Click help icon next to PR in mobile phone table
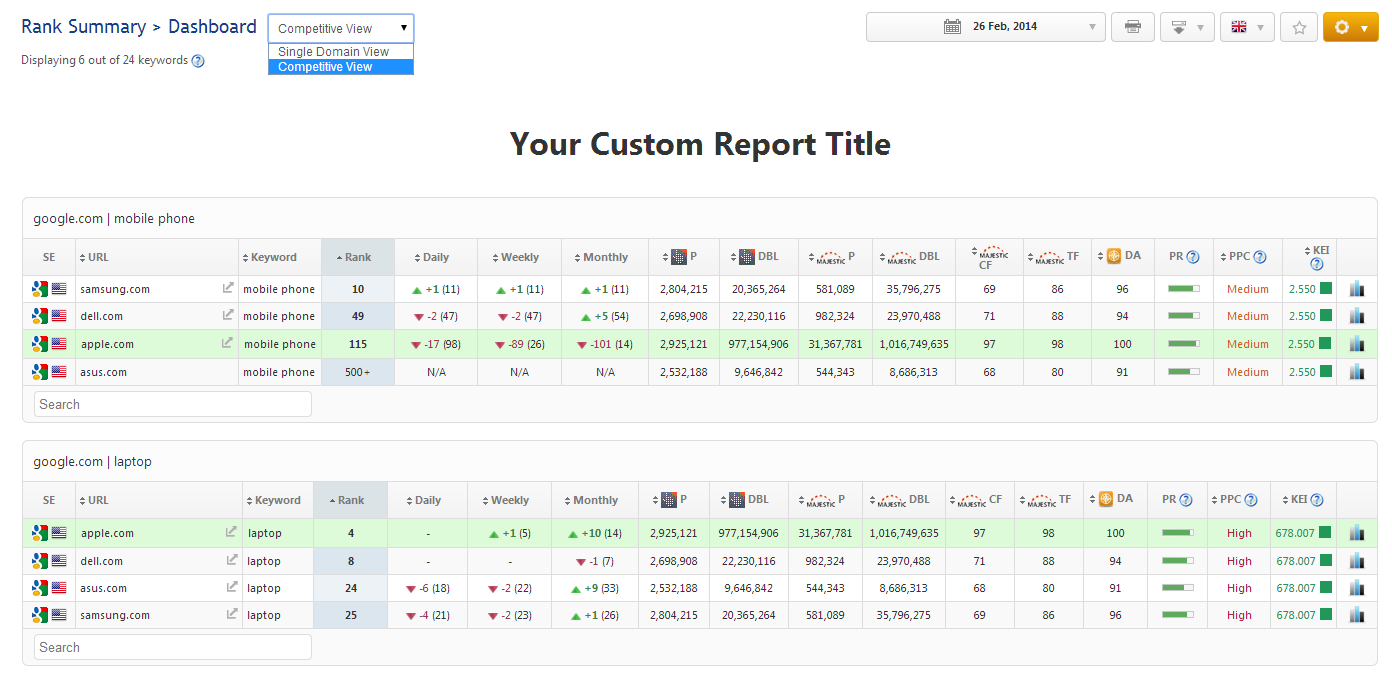 point(1192,258)
